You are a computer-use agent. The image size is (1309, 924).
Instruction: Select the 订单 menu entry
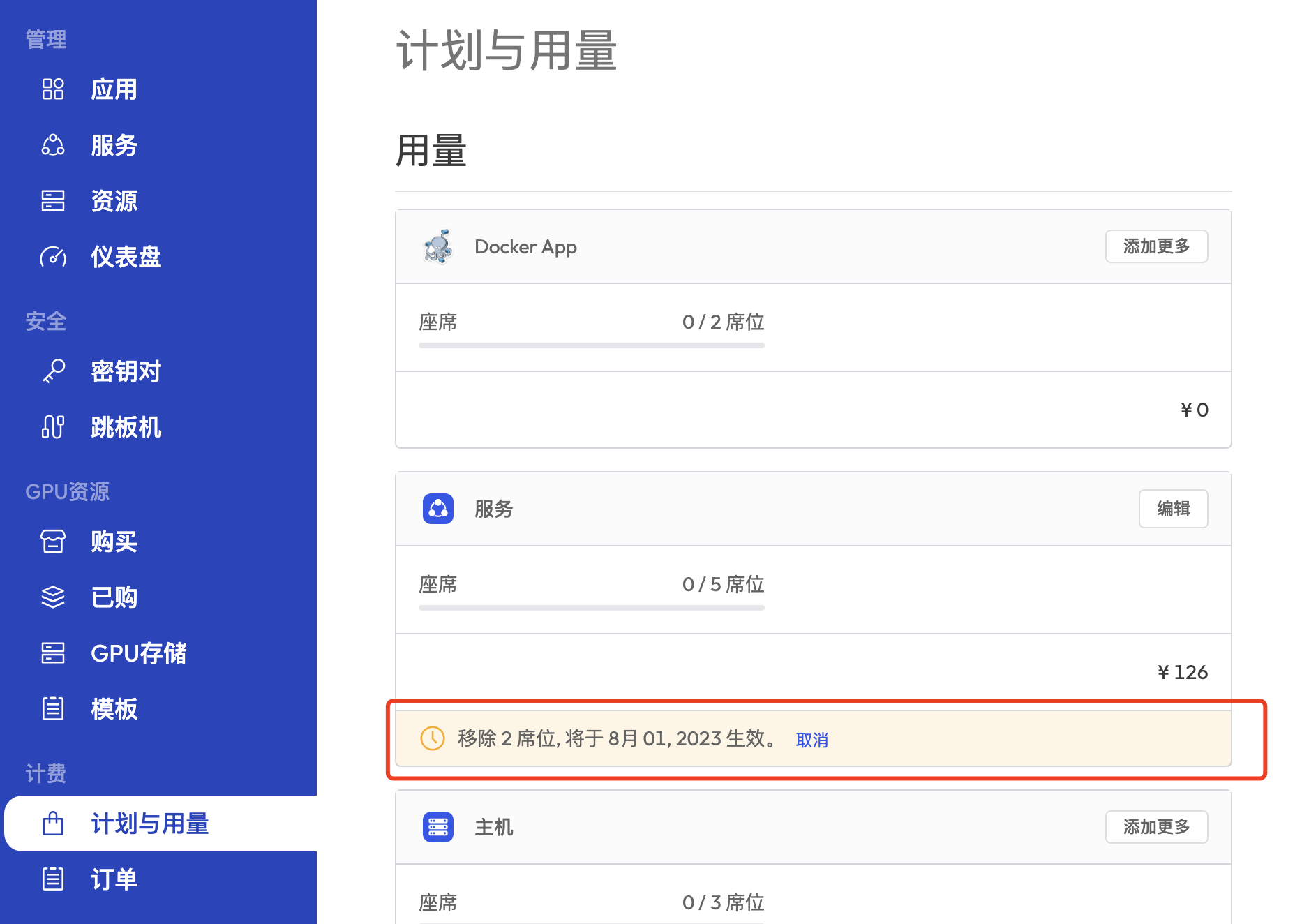114,879
